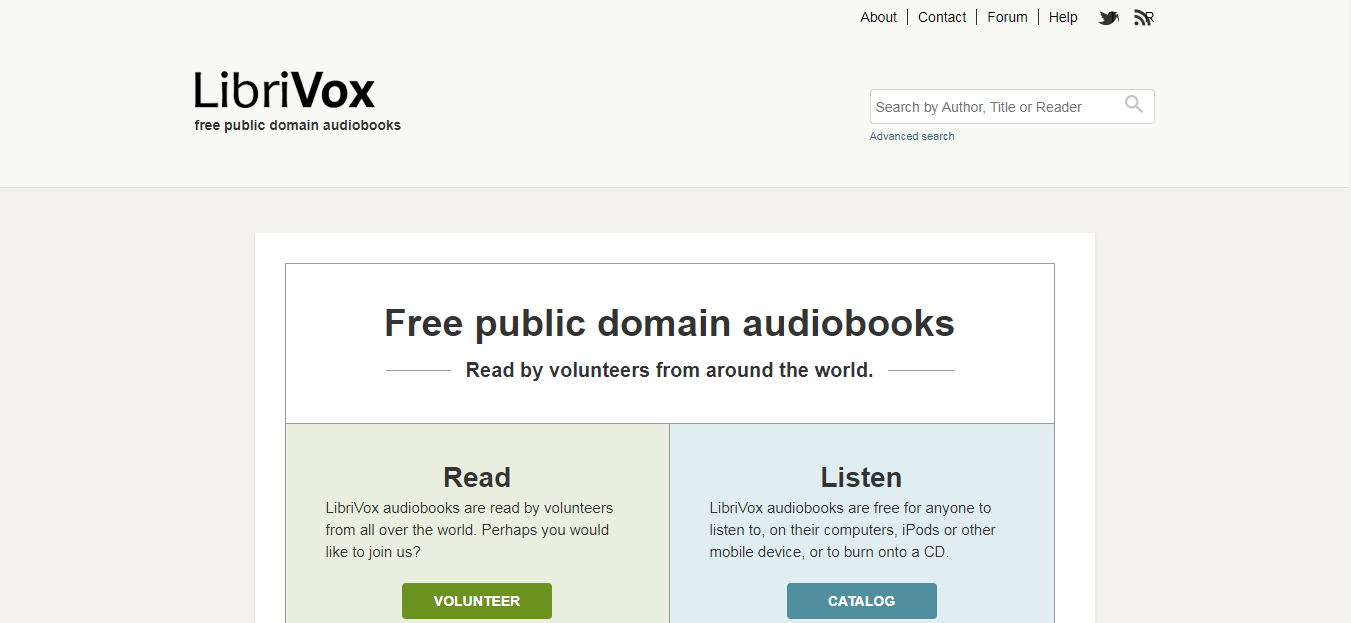This screenshot has height=623, width=1351.
Task: Focus the Search by Author, Title or Reader field
Action: [1012, 107]
